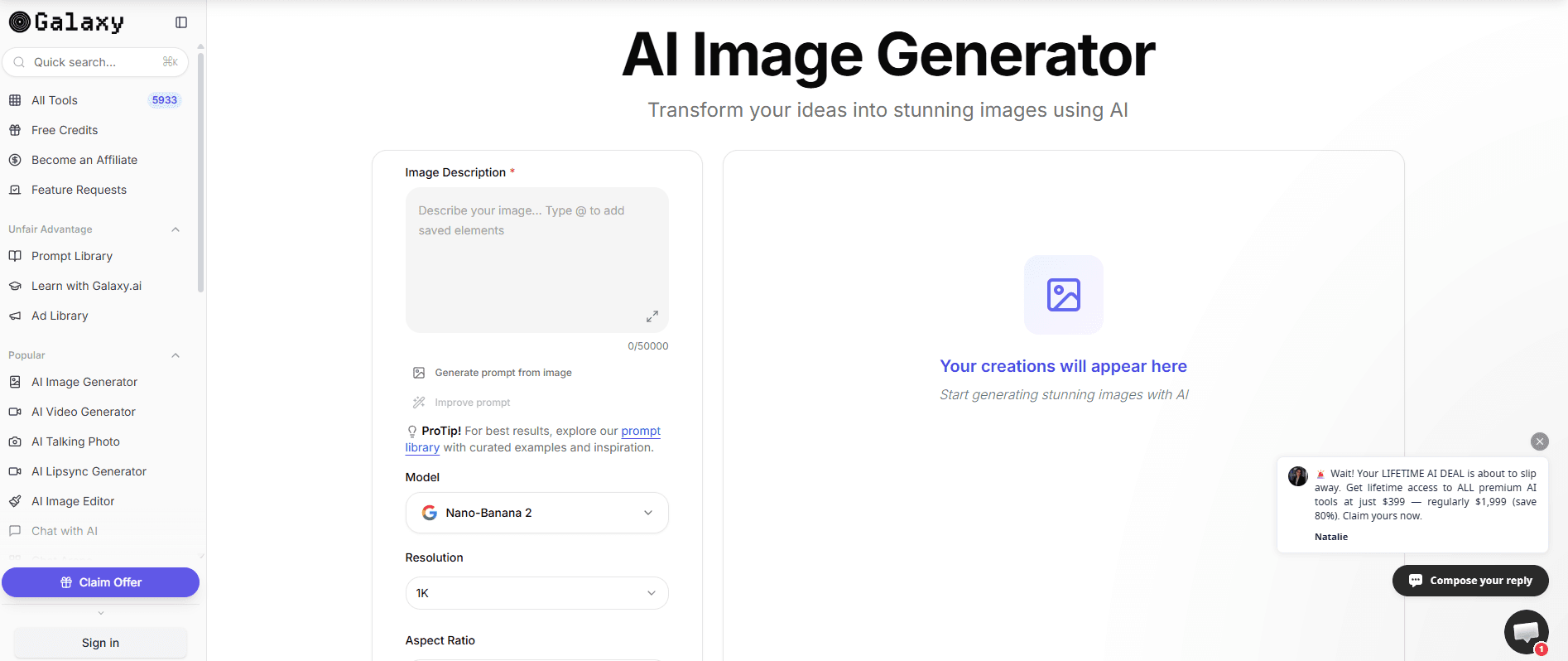Click Generate prompt from image
The width and height of the screenshot is (1568, 661).
pos(503,373)
